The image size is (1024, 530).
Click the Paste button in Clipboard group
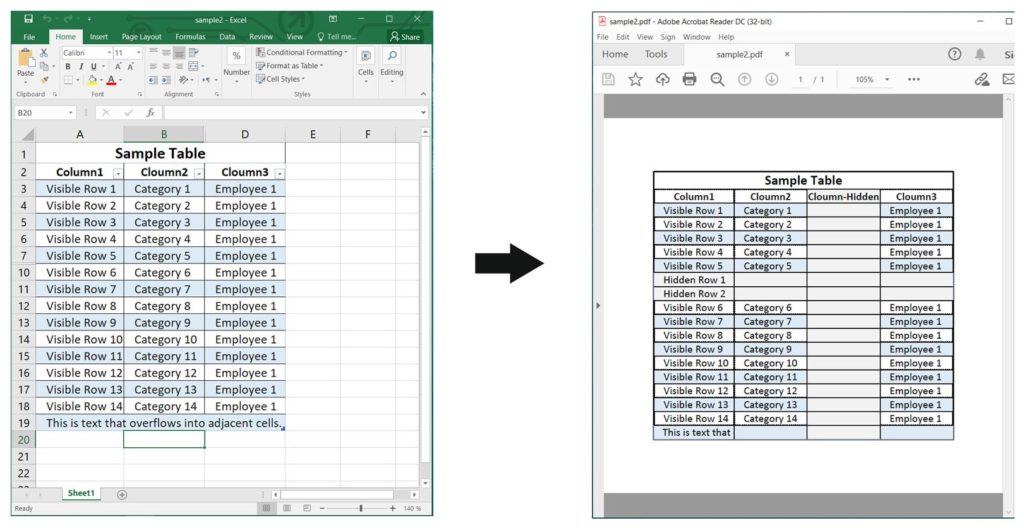coord(25,62)
